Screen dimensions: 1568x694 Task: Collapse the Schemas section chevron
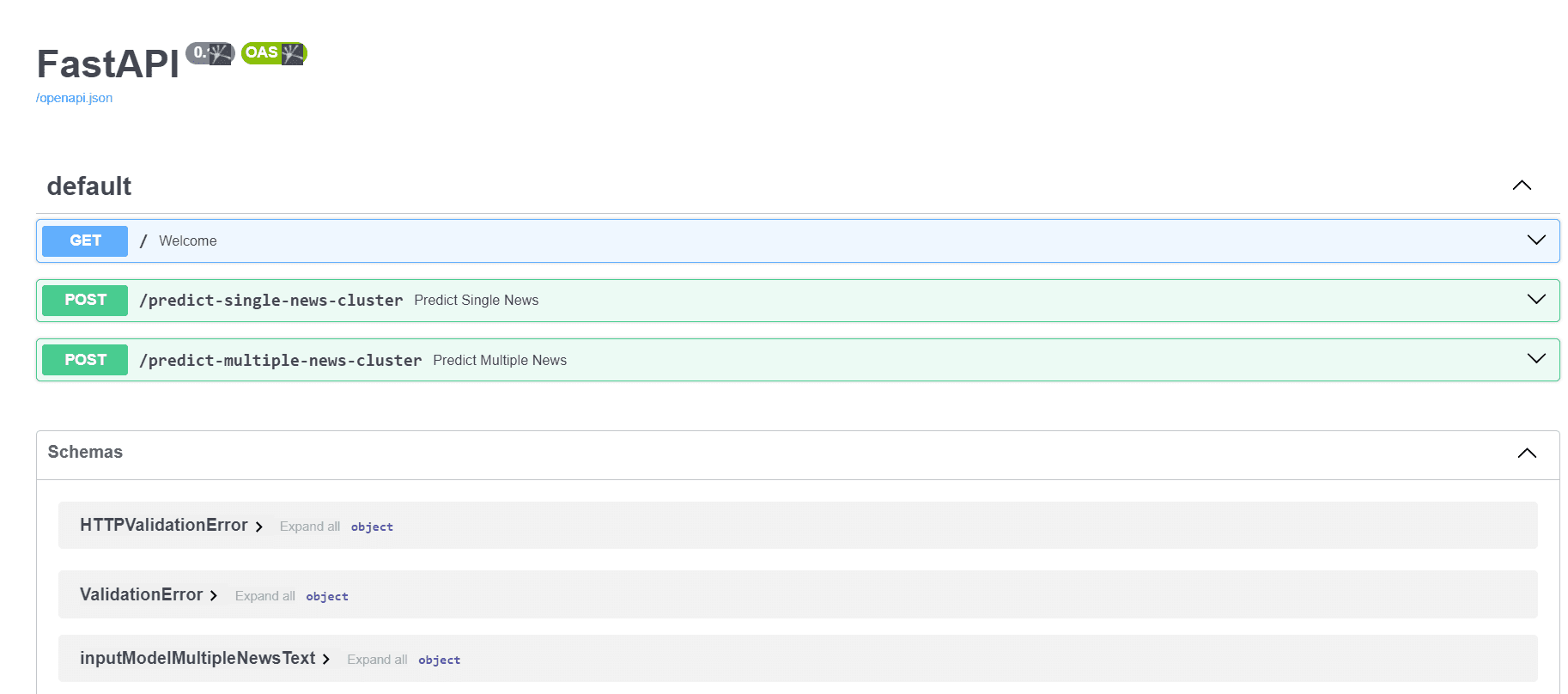tap(1527, 453)
